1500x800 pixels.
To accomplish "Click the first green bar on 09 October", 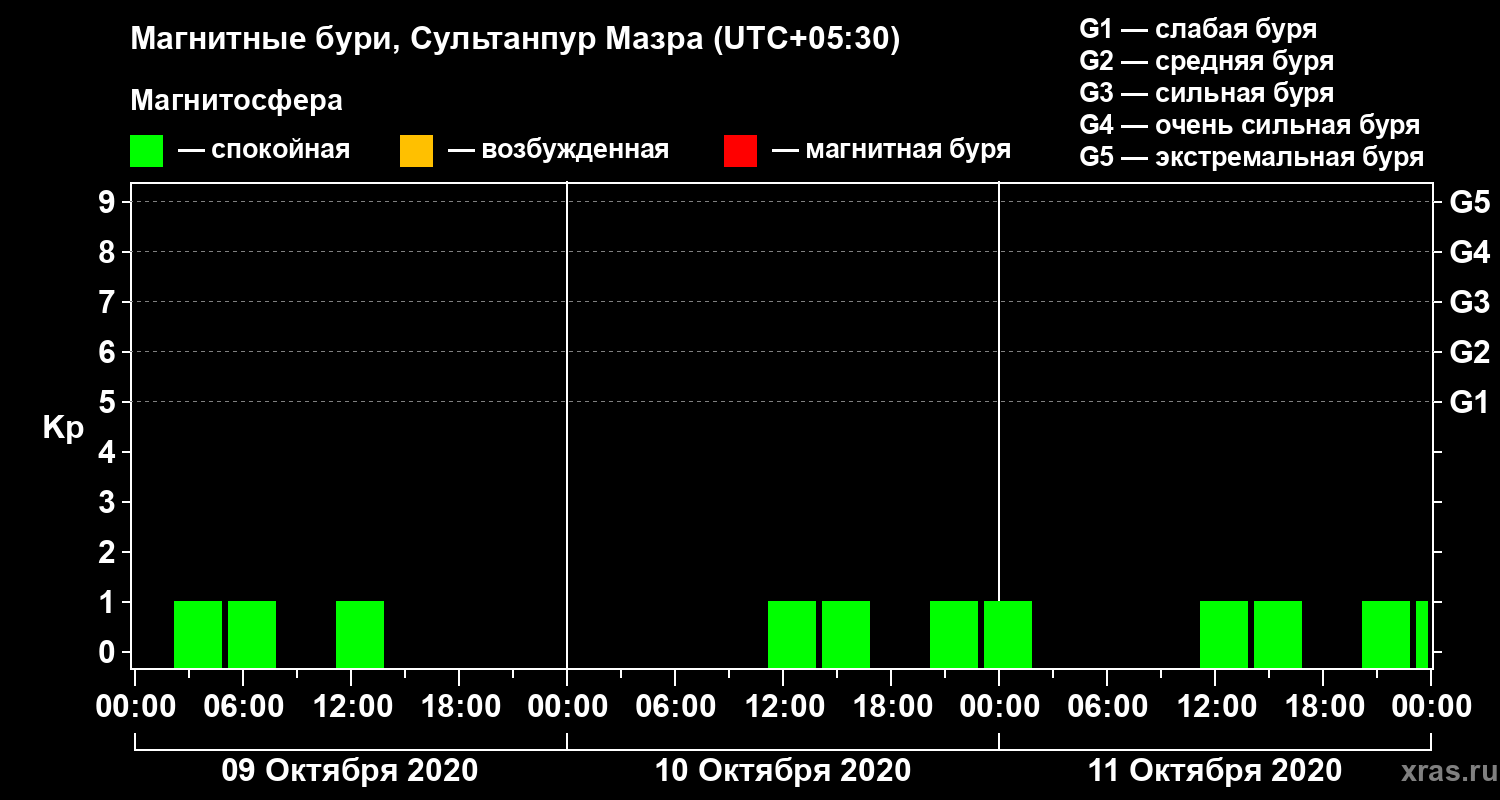I will coord(198,634).
